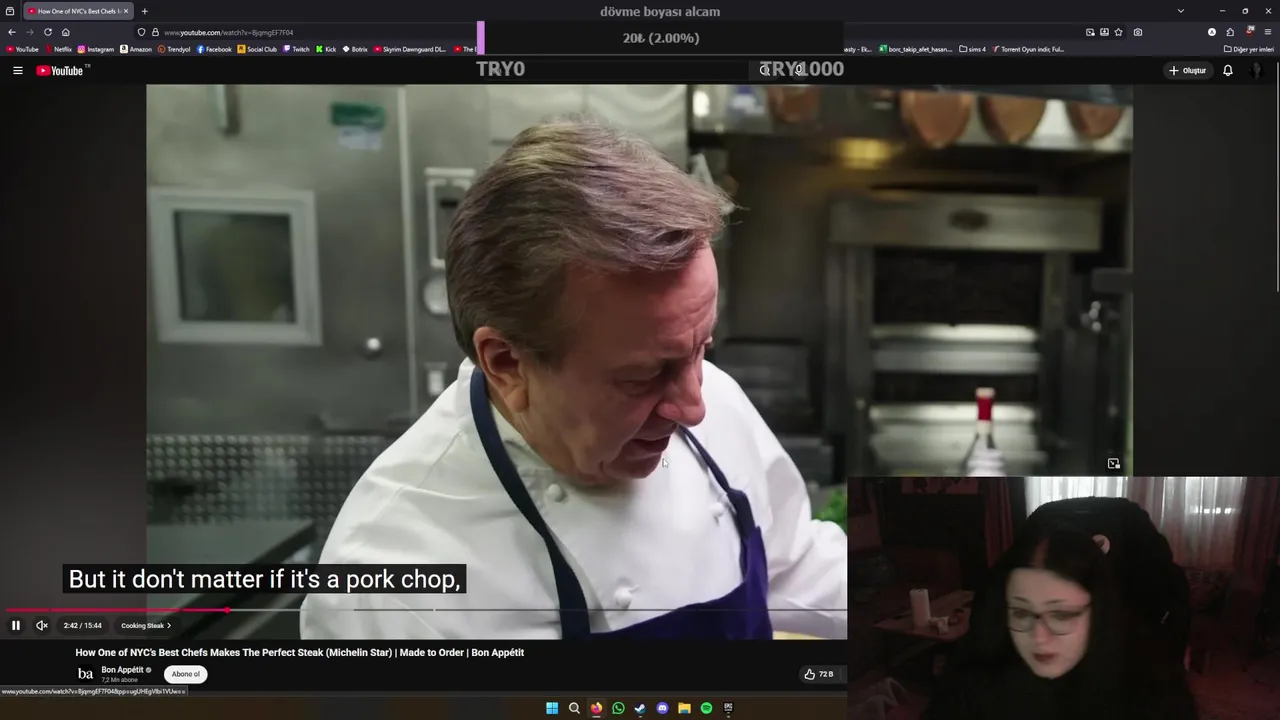Screen dimensions: 1280x720
Task: Reload the page with refresh icon
Action: coord(47,32)
